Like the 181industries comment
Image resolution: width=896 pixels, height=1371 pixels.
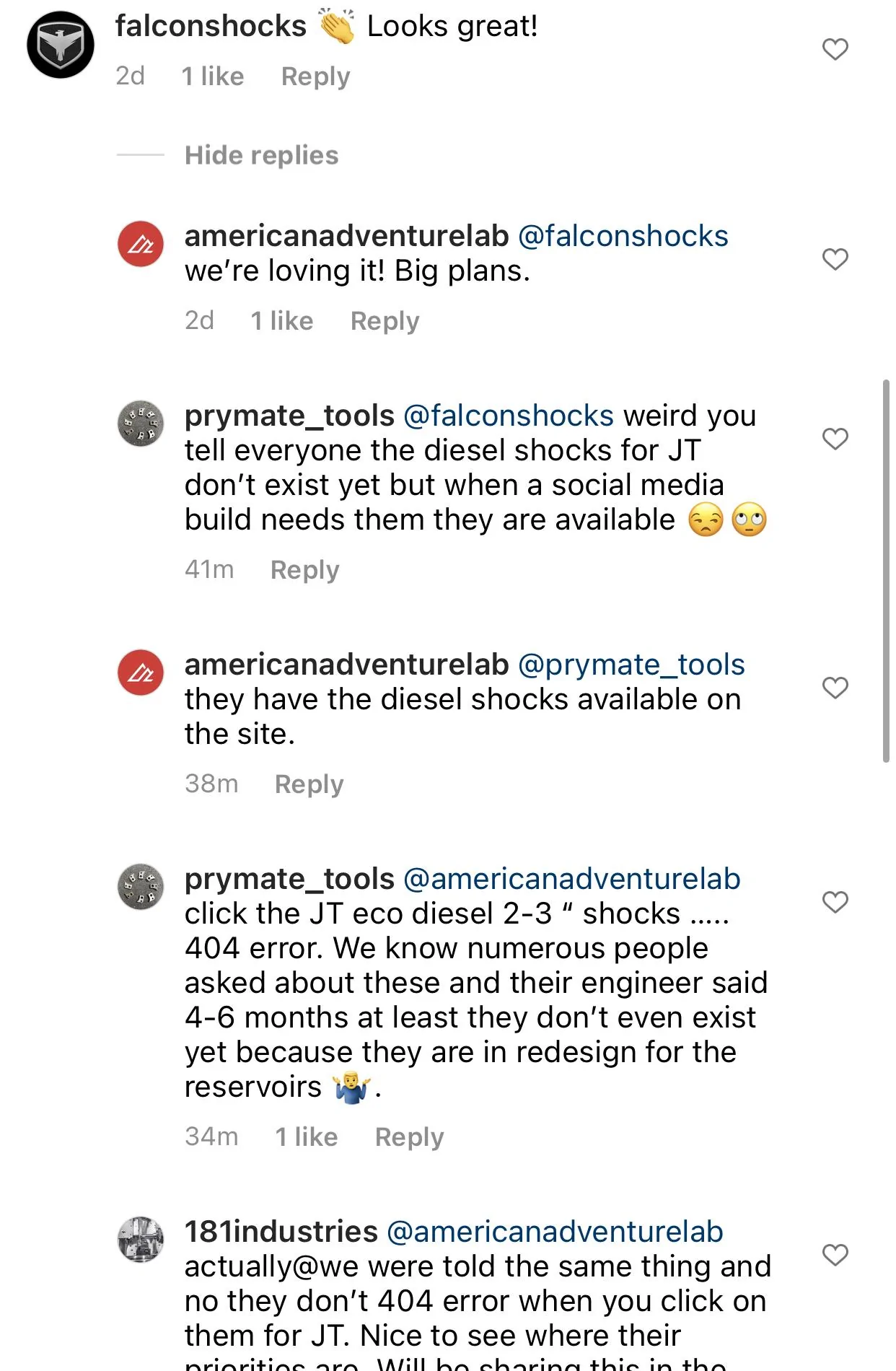point(835,1255)
